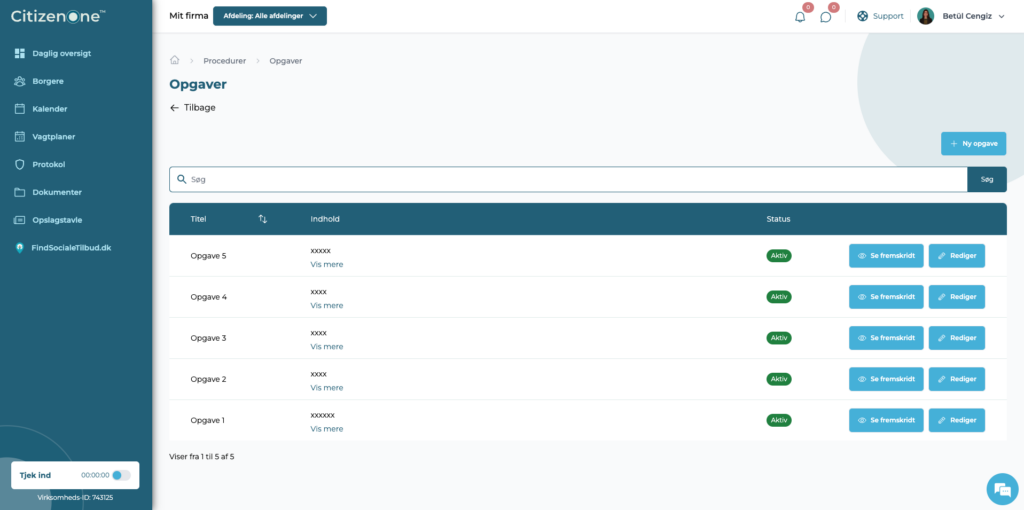This screenshot has width=1024, height=510.
Task: Click Se fremskridt for Opgave 1
Action: coord(886,421)
